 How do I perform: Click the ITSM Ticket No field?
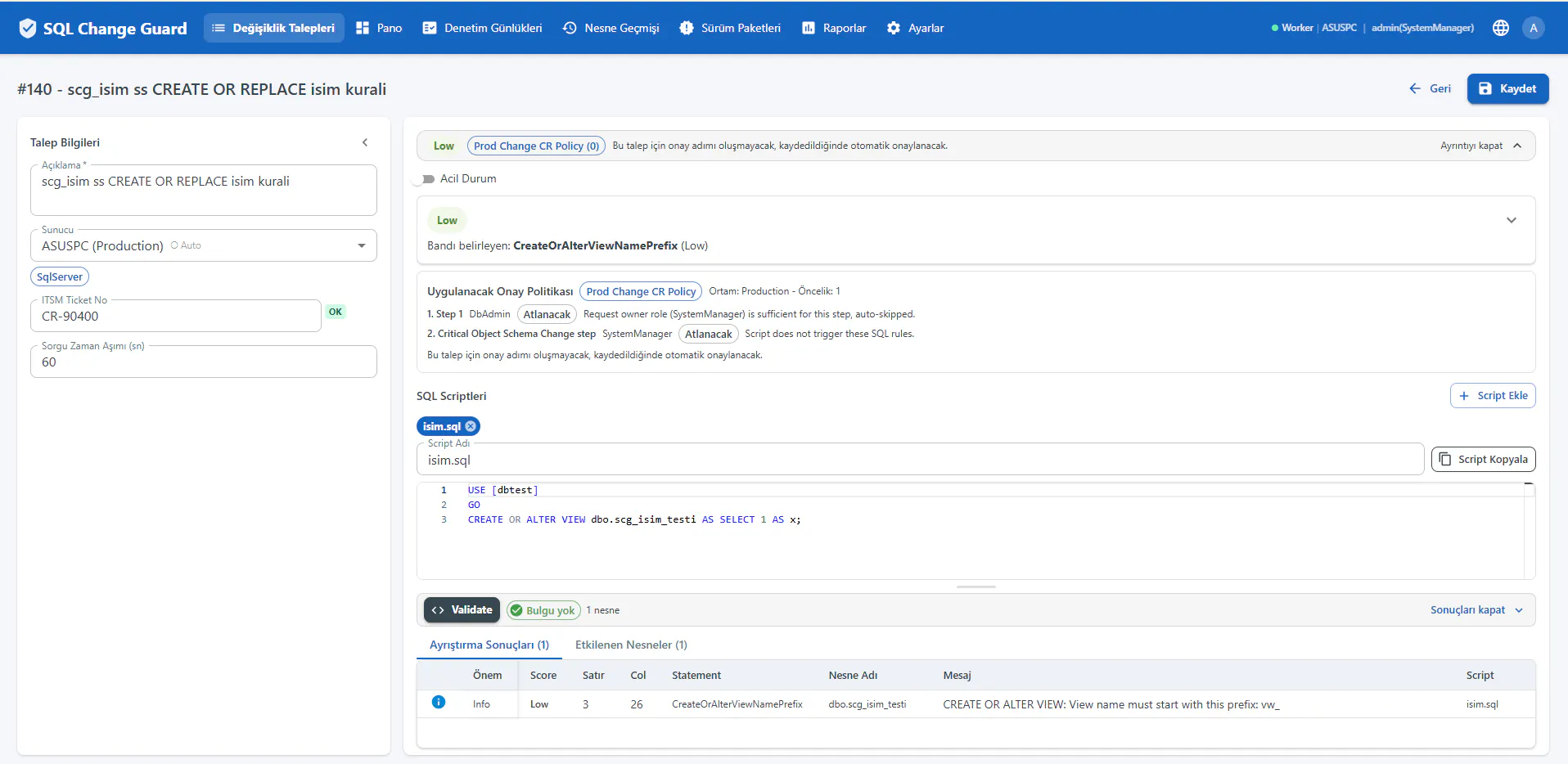pos(176,316)
